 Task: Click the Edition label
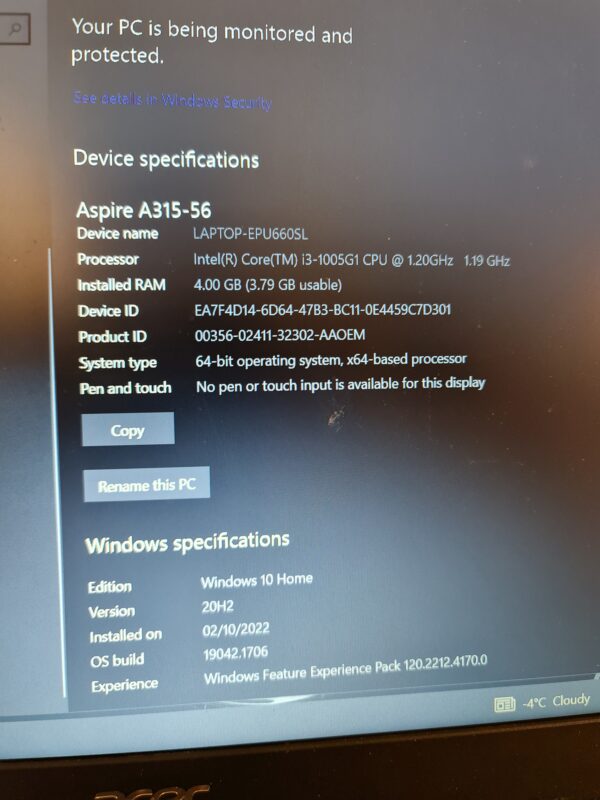pyautogui.click(x=109, y=587)
